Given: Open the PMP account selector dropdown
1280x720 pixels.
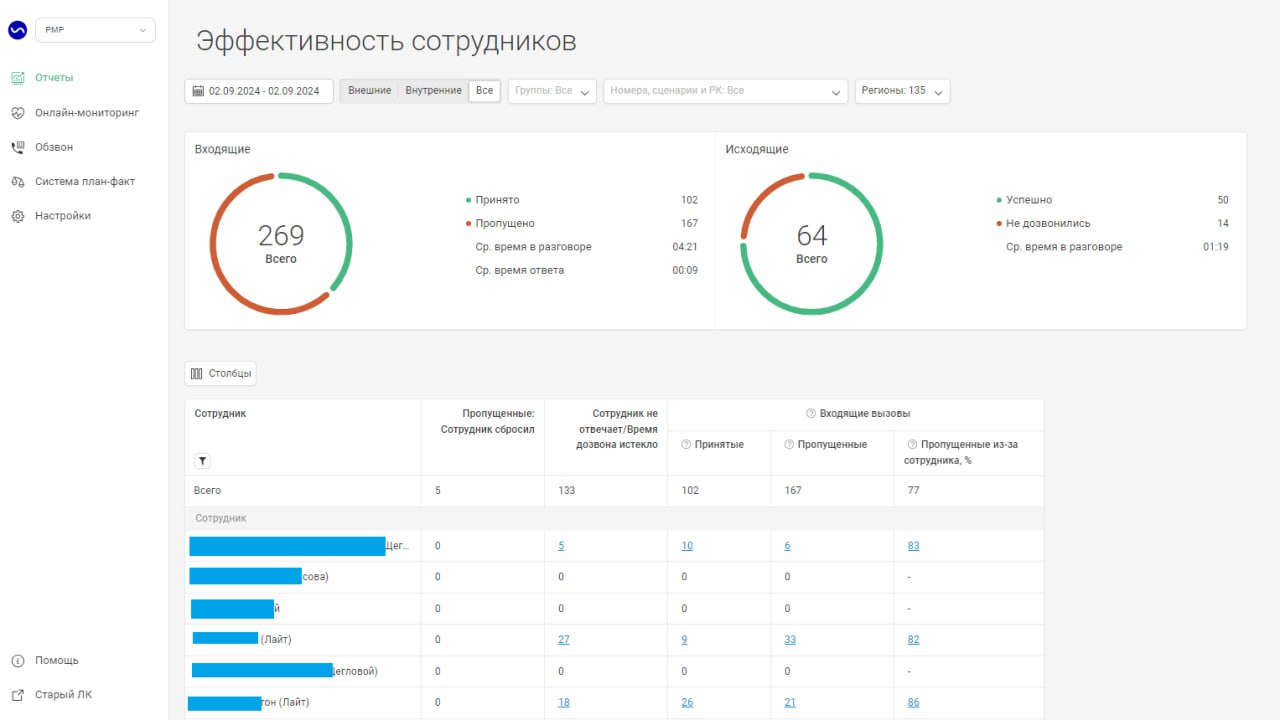Looking at the screenshot, I should [x=95, y=30].
